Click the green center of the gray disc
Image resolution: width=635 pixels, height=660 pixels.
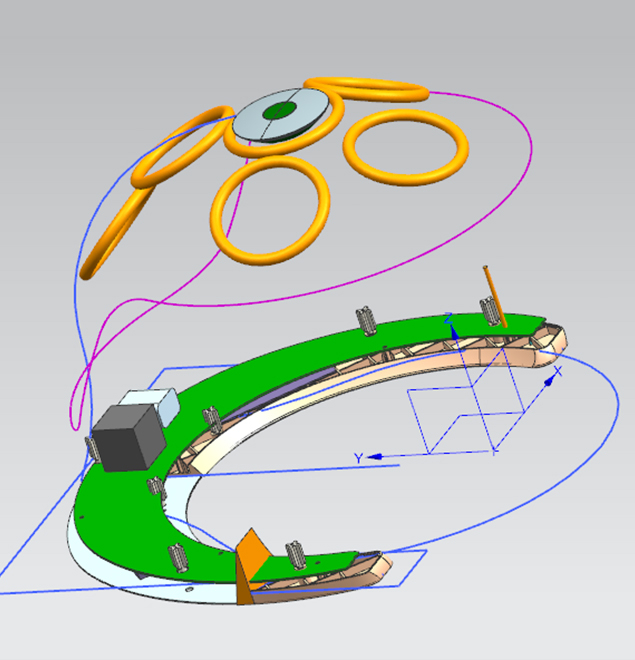coord(280,112)
